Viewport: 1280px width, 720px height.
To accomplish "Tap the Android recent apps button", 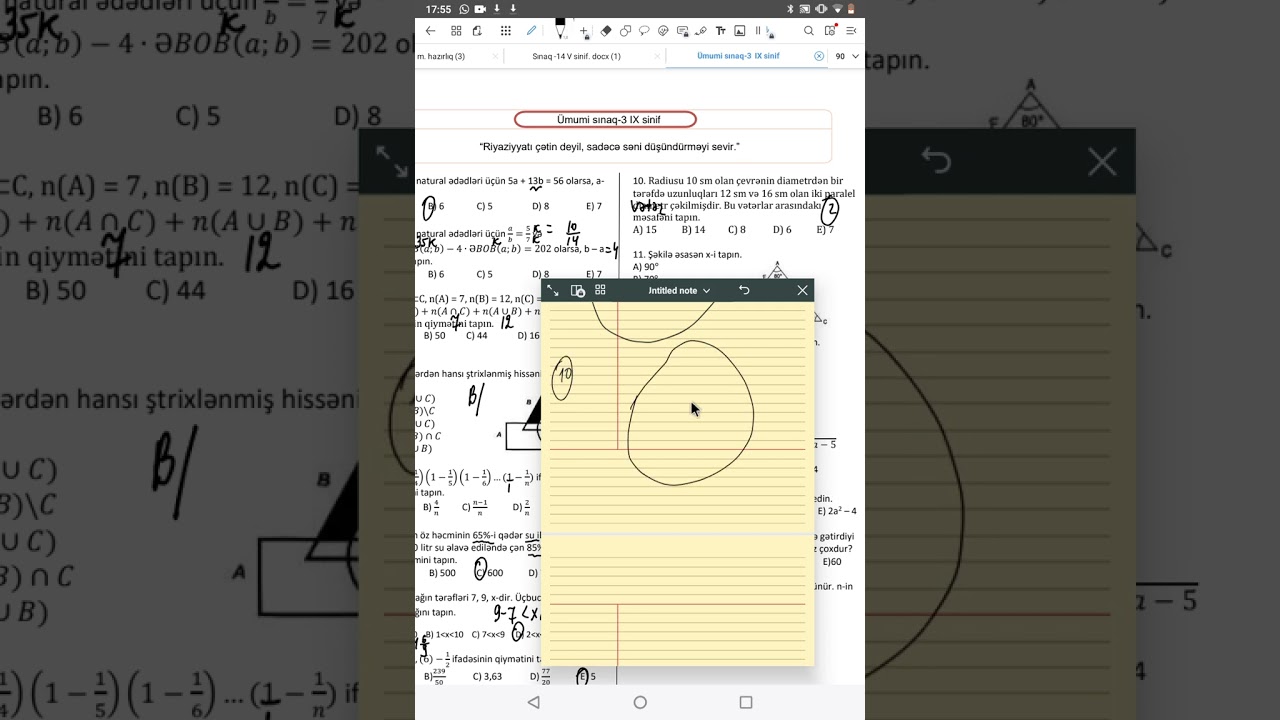I will (x=746, y=703).
